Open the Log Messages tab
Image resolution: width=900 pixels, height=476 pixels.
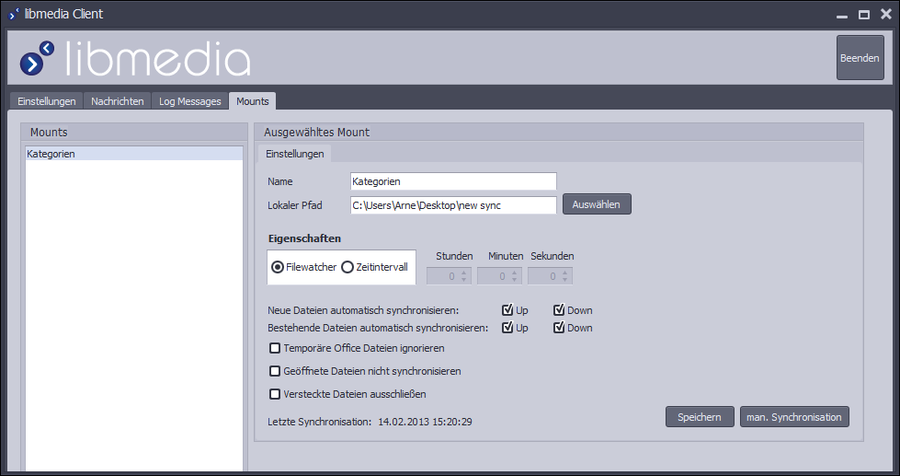[190, 101]
